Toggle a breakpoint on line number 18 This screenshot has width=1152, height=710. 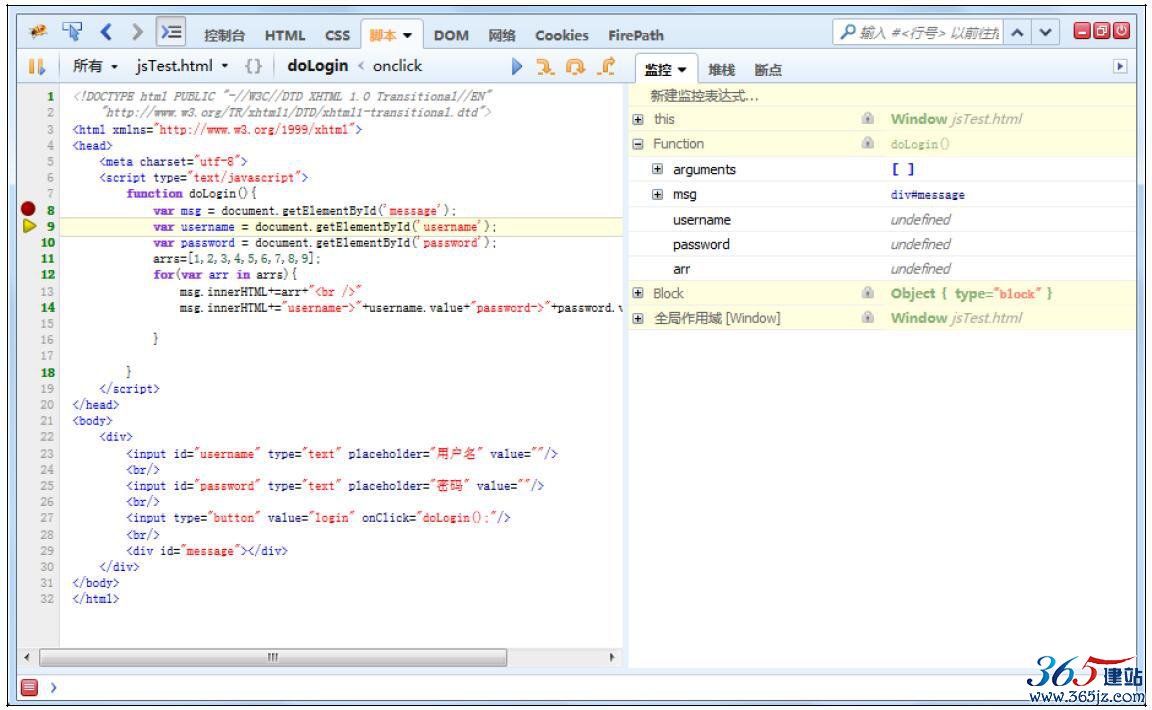[48, 373]
